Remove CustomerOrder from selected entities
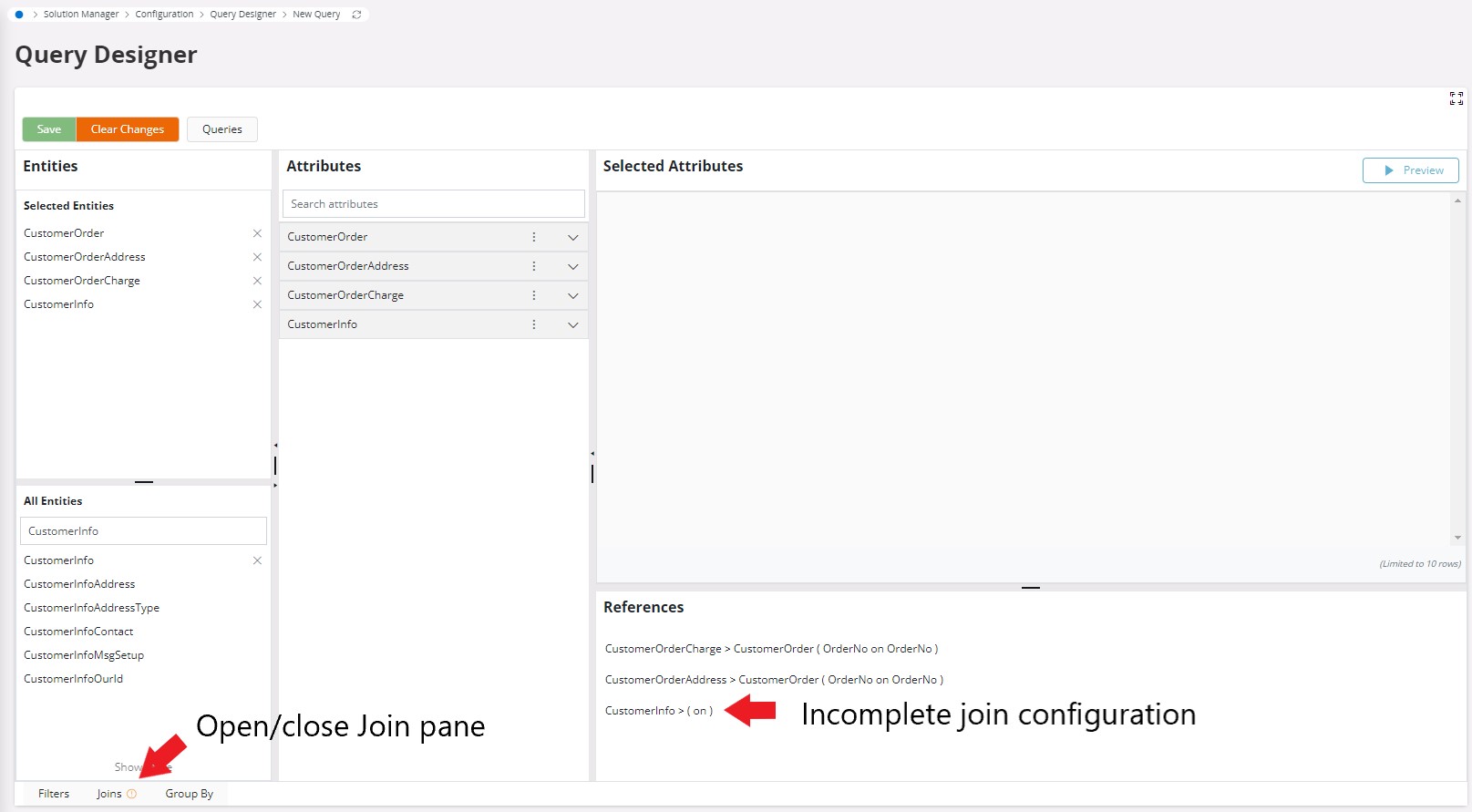Image resolution: width=1472 pixels, height=812 pixels. pyautogui.click(x=257, y=233)
